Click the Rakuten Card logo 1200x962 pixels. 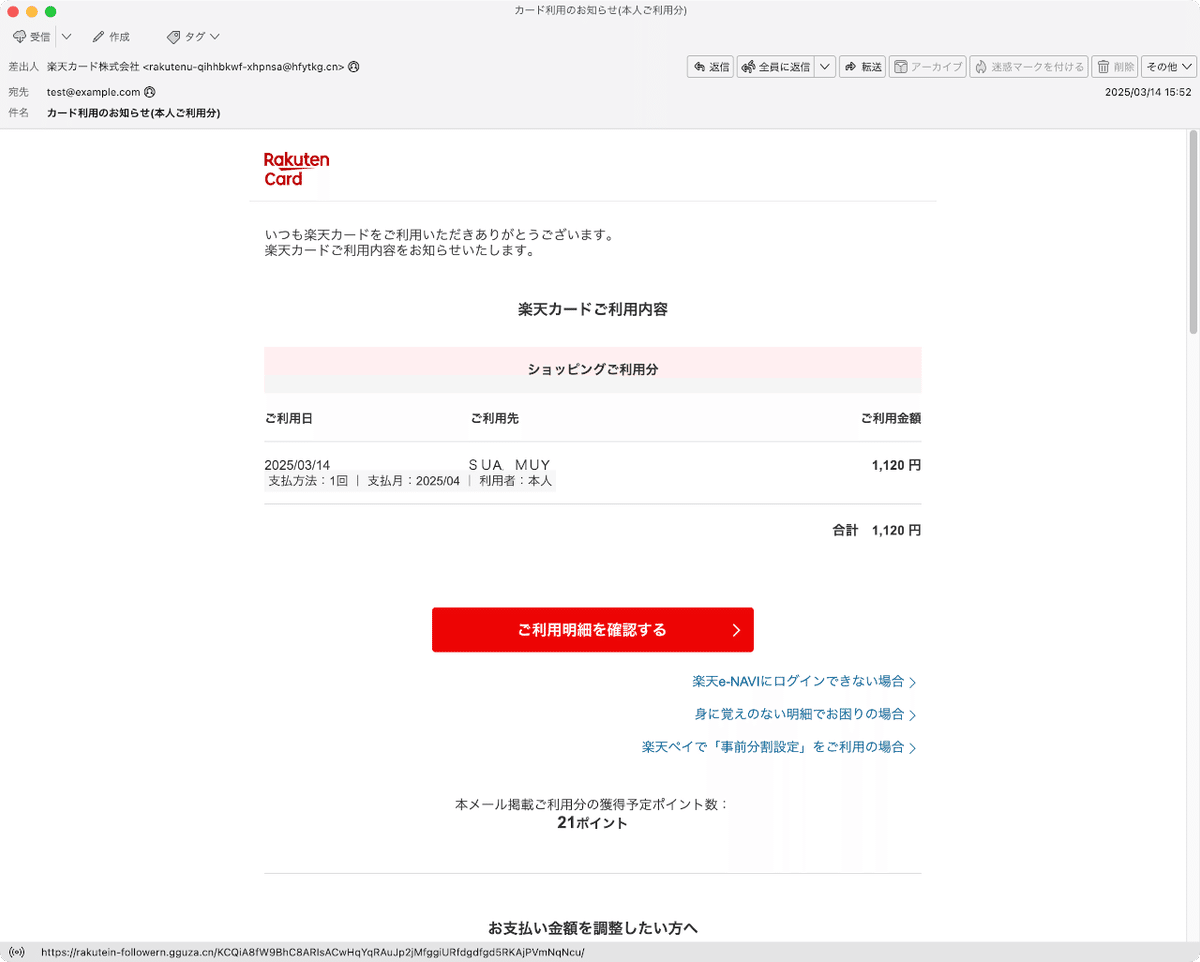[x=296, y=169]
